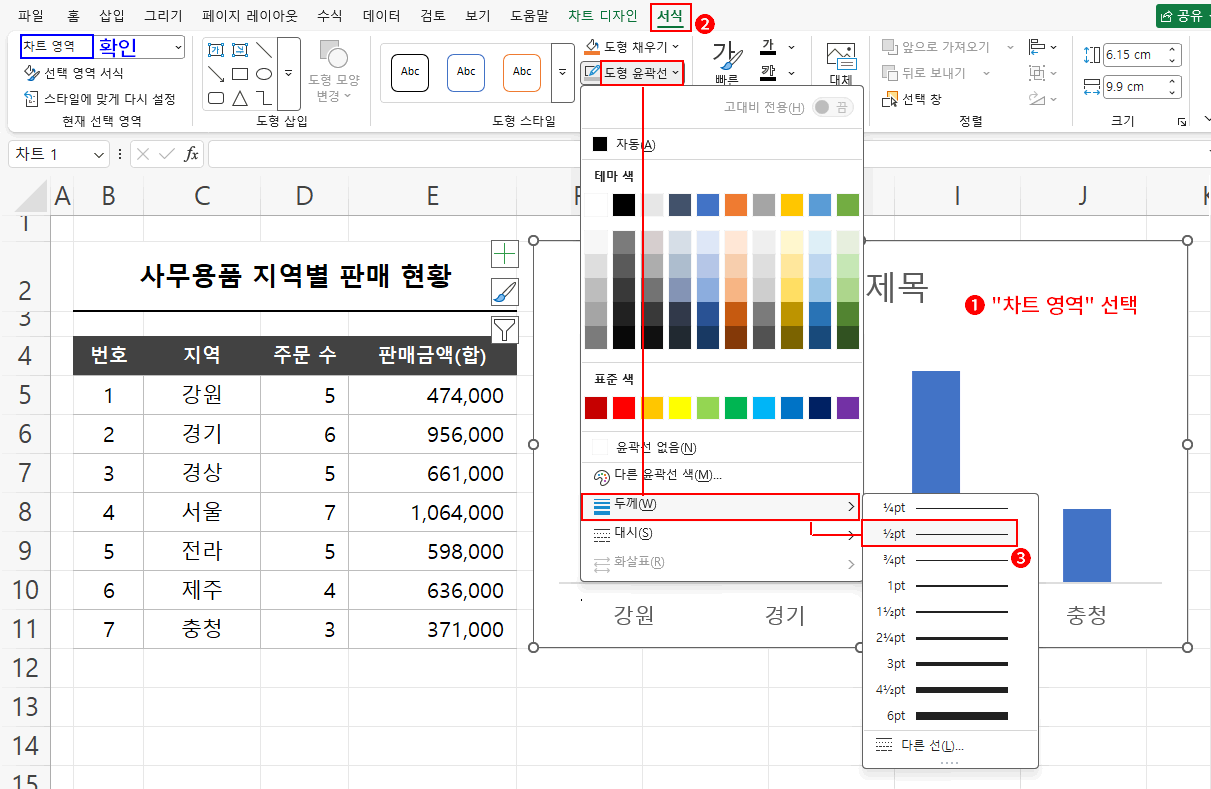Image resolution: width=1211 pixels, height=789 pixels.
Task: Select the text box shape icon
Action: tap(215, 49)
